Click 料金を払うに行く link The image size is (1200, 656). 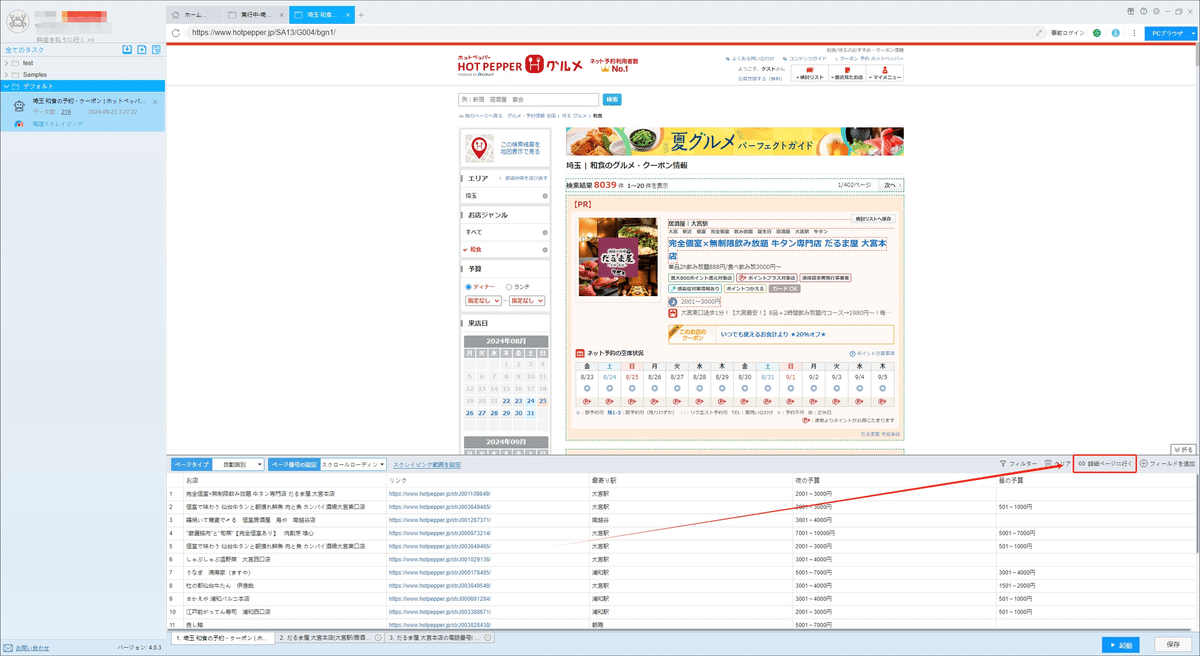[x=63, y=39]
